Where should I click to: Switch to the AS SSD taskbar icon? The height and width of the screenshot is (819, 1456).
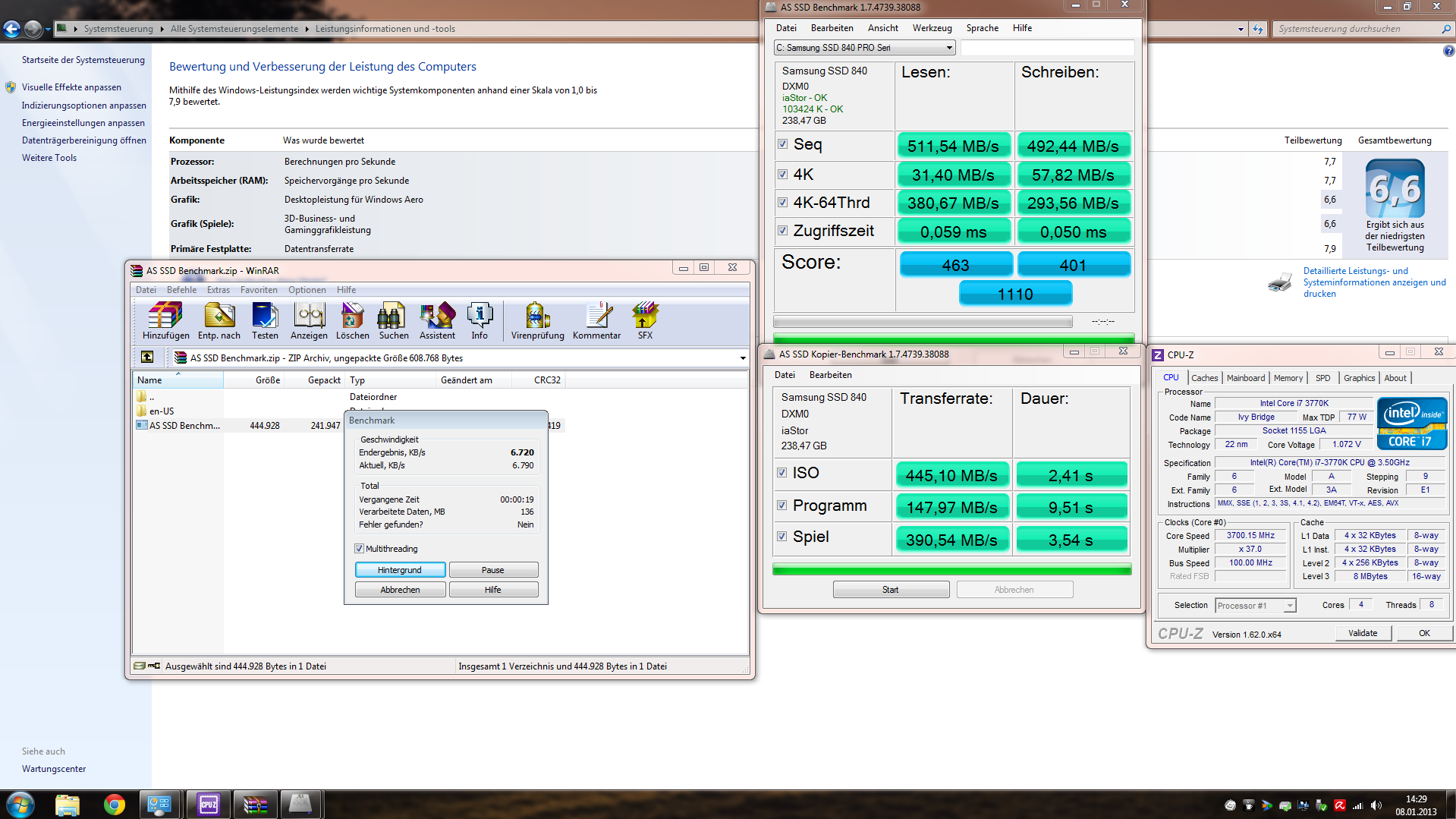[301, 804]
